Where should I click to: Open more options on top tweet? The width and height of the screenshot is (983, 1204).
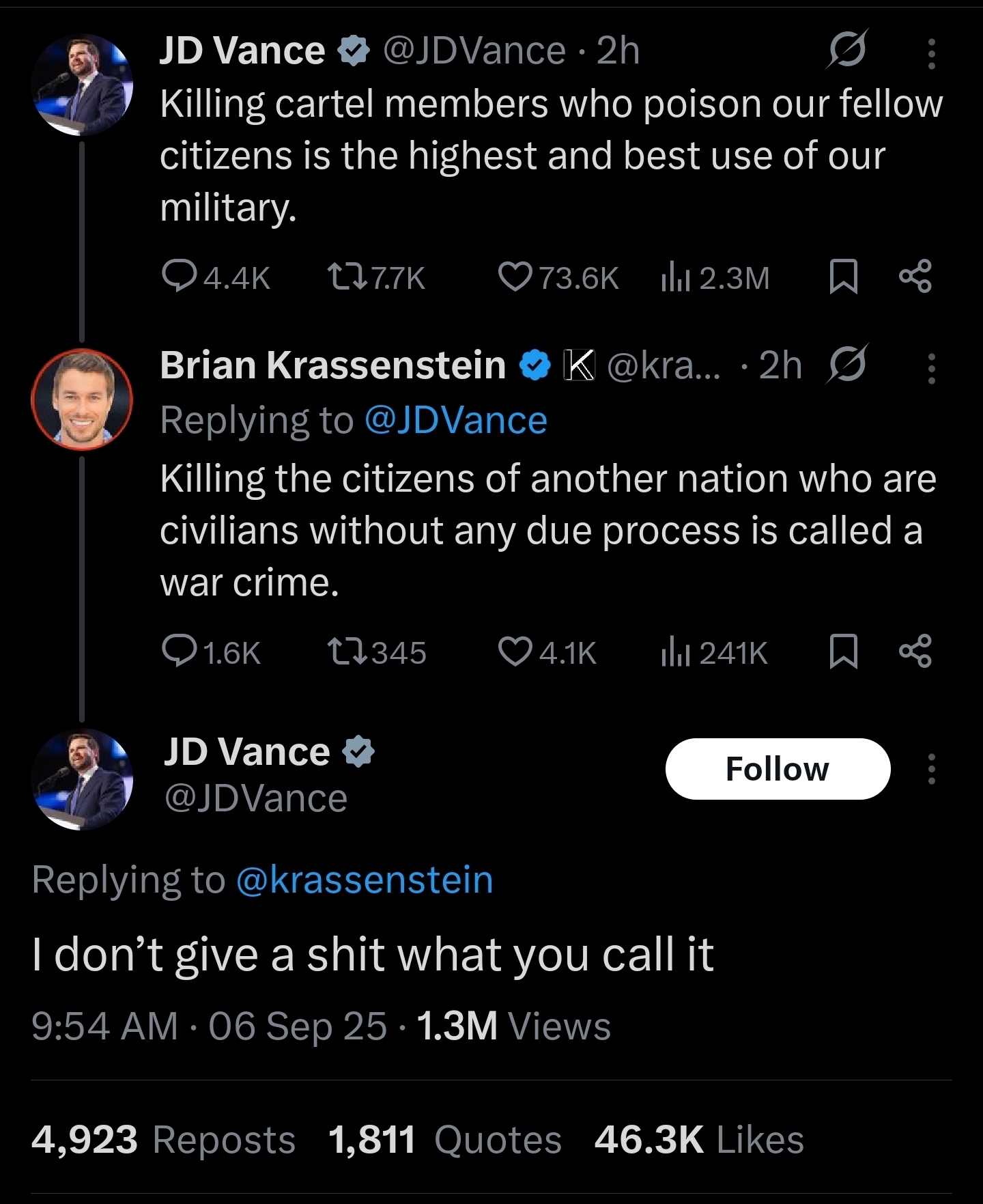931,53
